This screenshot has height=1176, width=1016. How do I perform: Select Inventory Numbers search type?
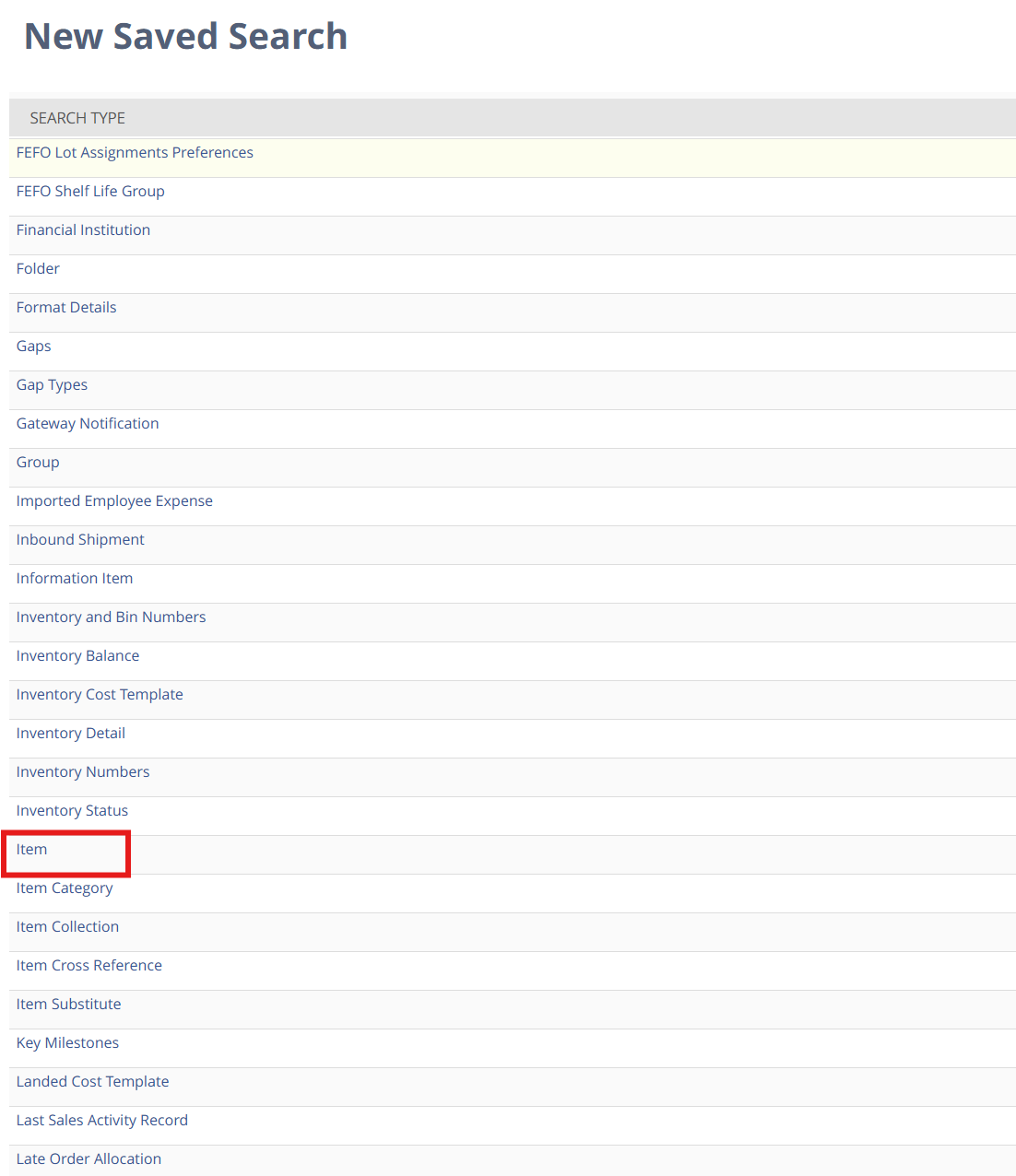pos(83,772)
